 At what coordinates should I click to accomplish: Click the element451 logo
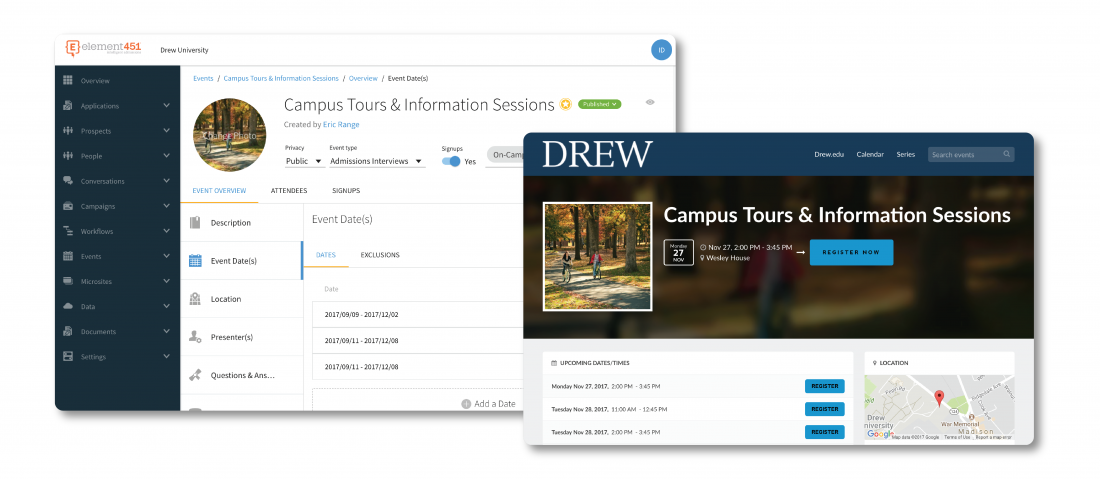tap(102, 48)
